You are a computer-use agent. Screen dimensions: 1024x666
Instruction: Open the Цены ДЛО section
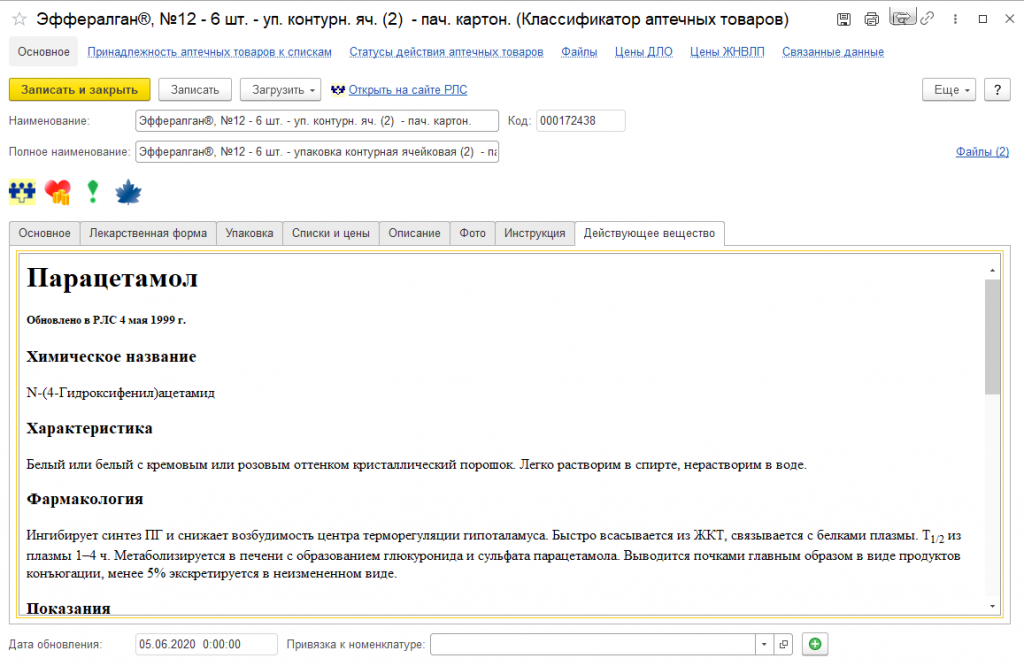pyautogui.click(x=643, y=52)
